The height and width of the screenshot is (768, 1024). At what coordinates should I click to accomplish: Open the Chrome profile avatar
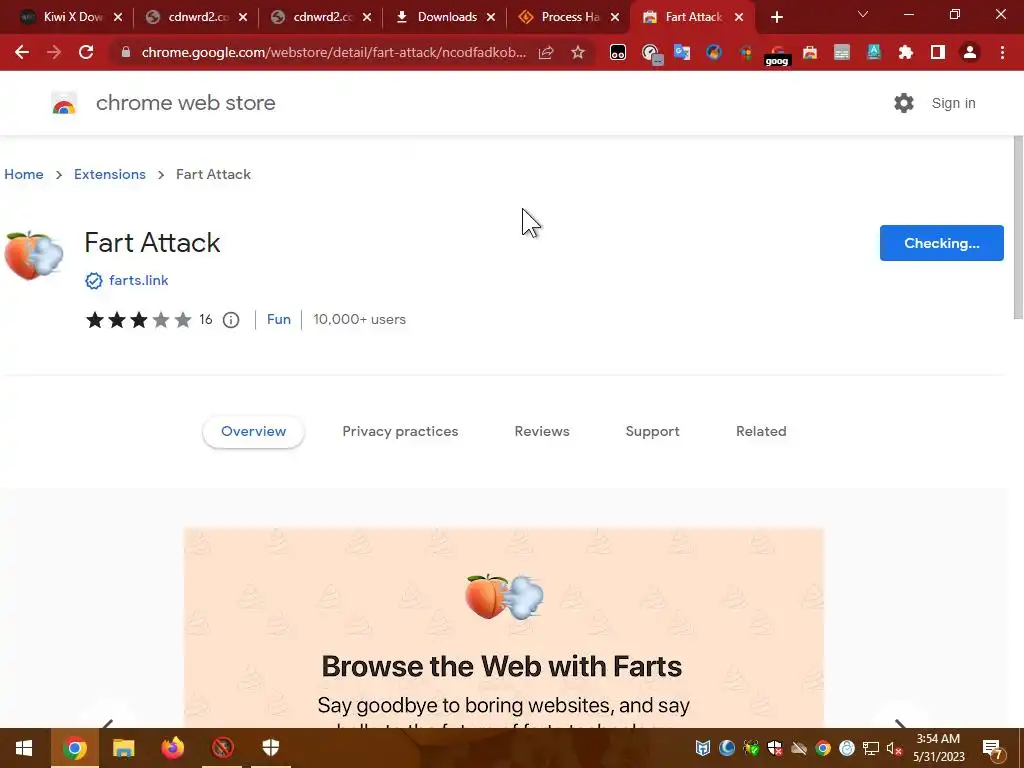(970, 52)
